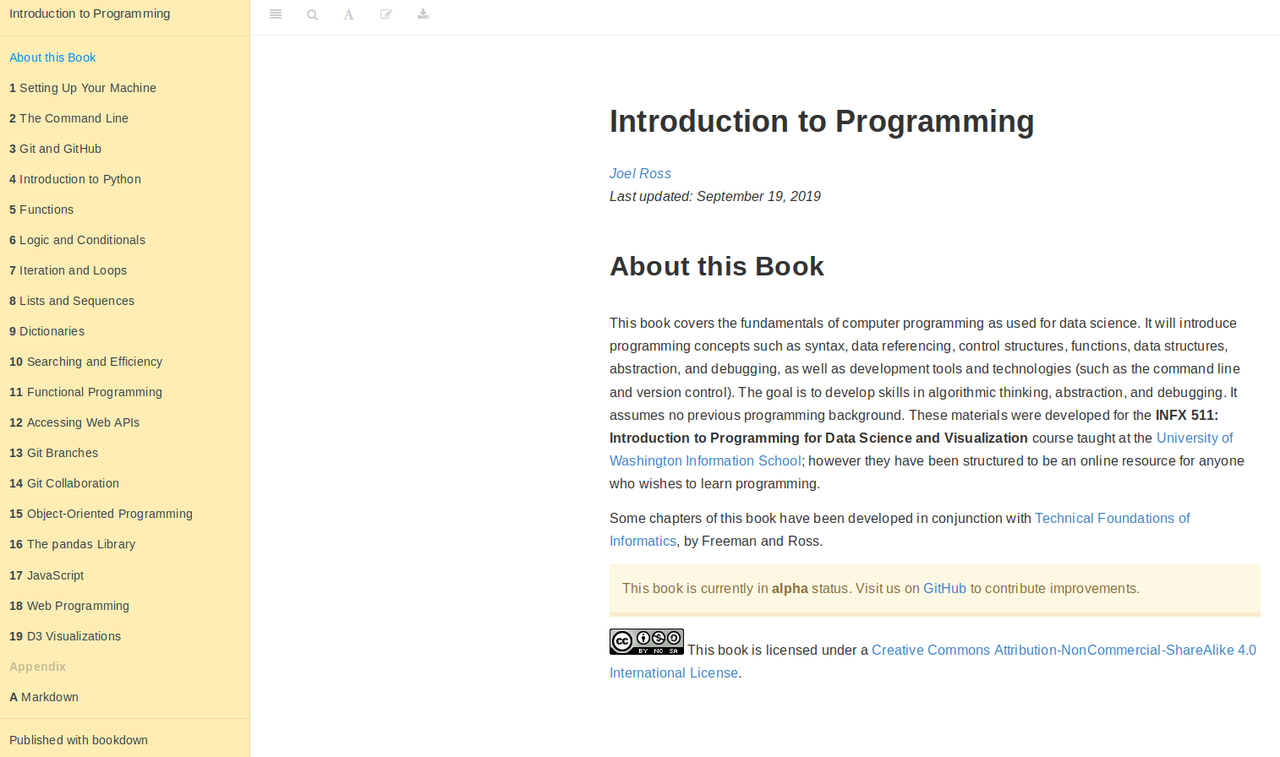Click the Creative Commons license badge

coord(646,642)
